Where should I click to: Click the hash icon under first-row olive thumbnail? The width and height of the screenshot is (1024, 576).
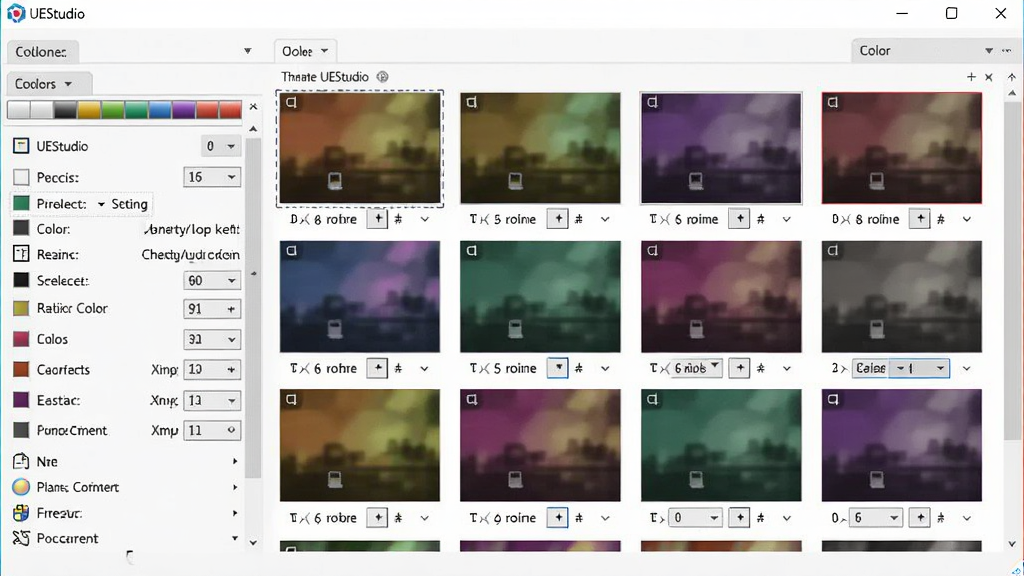pyautogui.click(x=579, y=219)
